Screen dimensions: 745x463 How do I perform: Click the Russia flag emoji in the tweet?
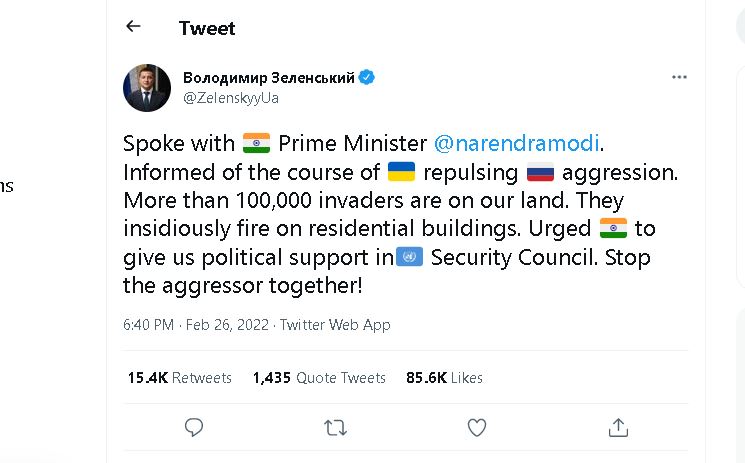(x=540, y=172)
